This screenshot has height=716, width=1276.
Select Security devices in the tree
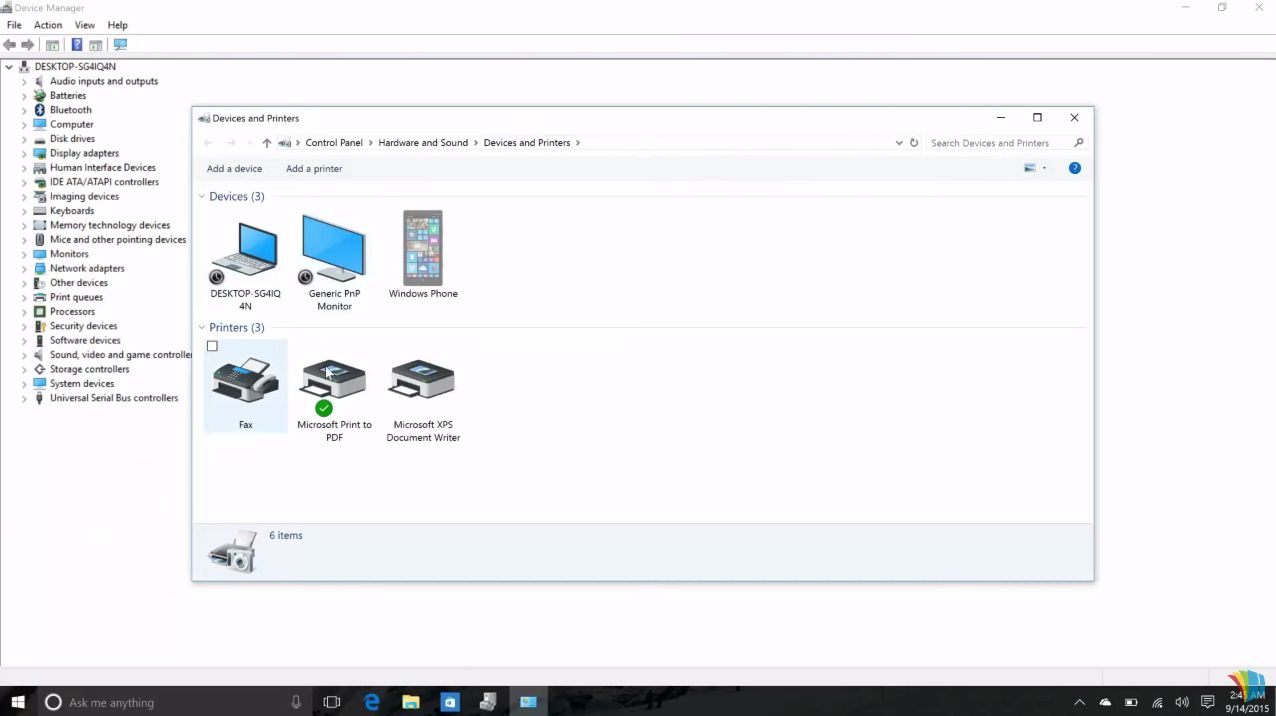[84, 326]
